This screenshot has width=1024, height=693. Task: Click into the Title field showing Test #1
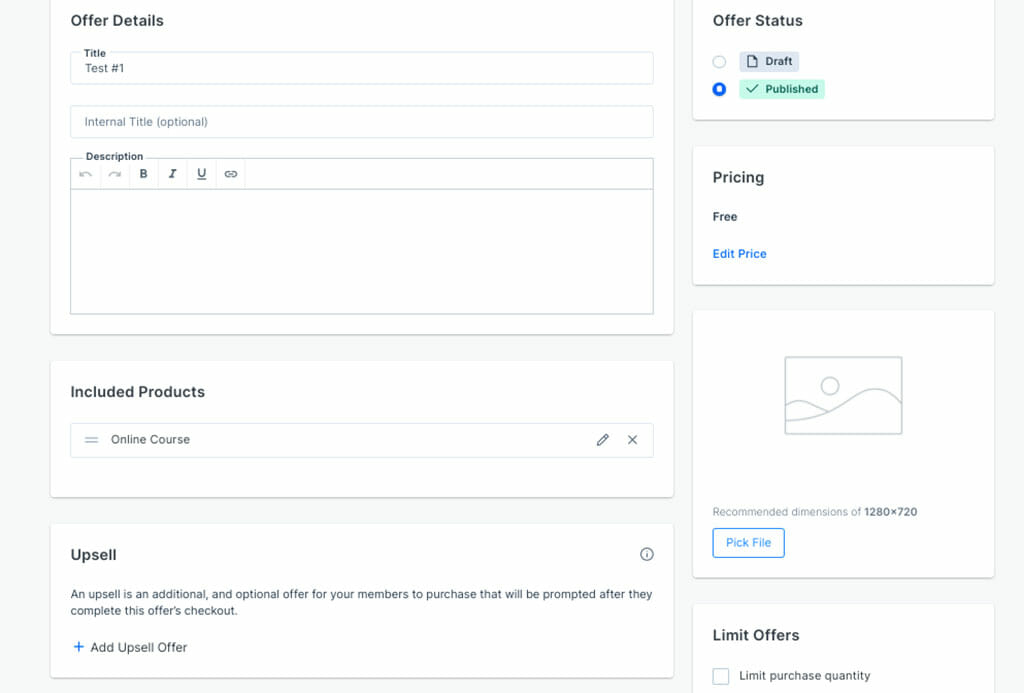point(362,68)
